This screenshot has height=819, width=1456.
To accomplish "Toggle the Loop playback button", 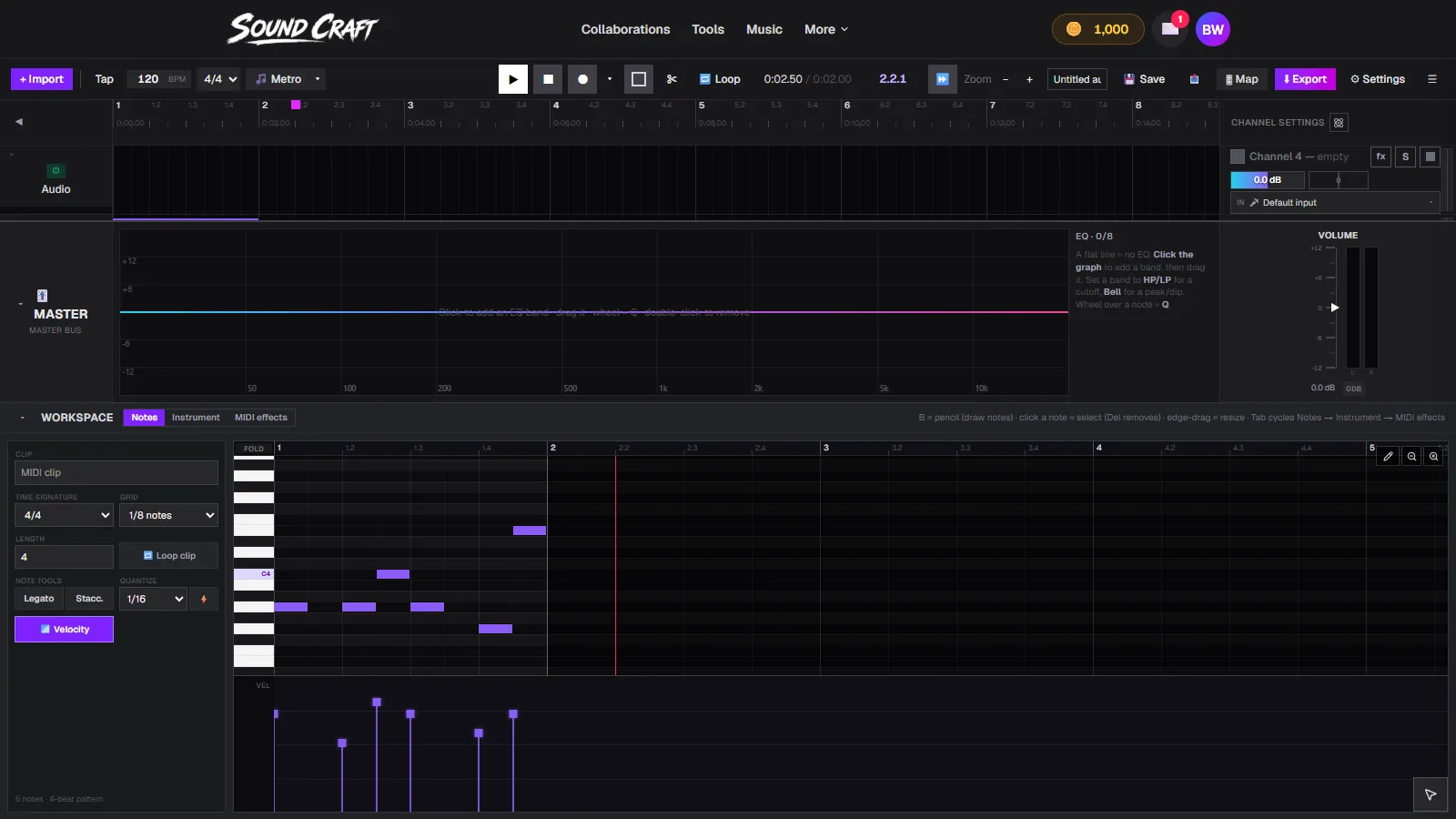I will (720, 79).
